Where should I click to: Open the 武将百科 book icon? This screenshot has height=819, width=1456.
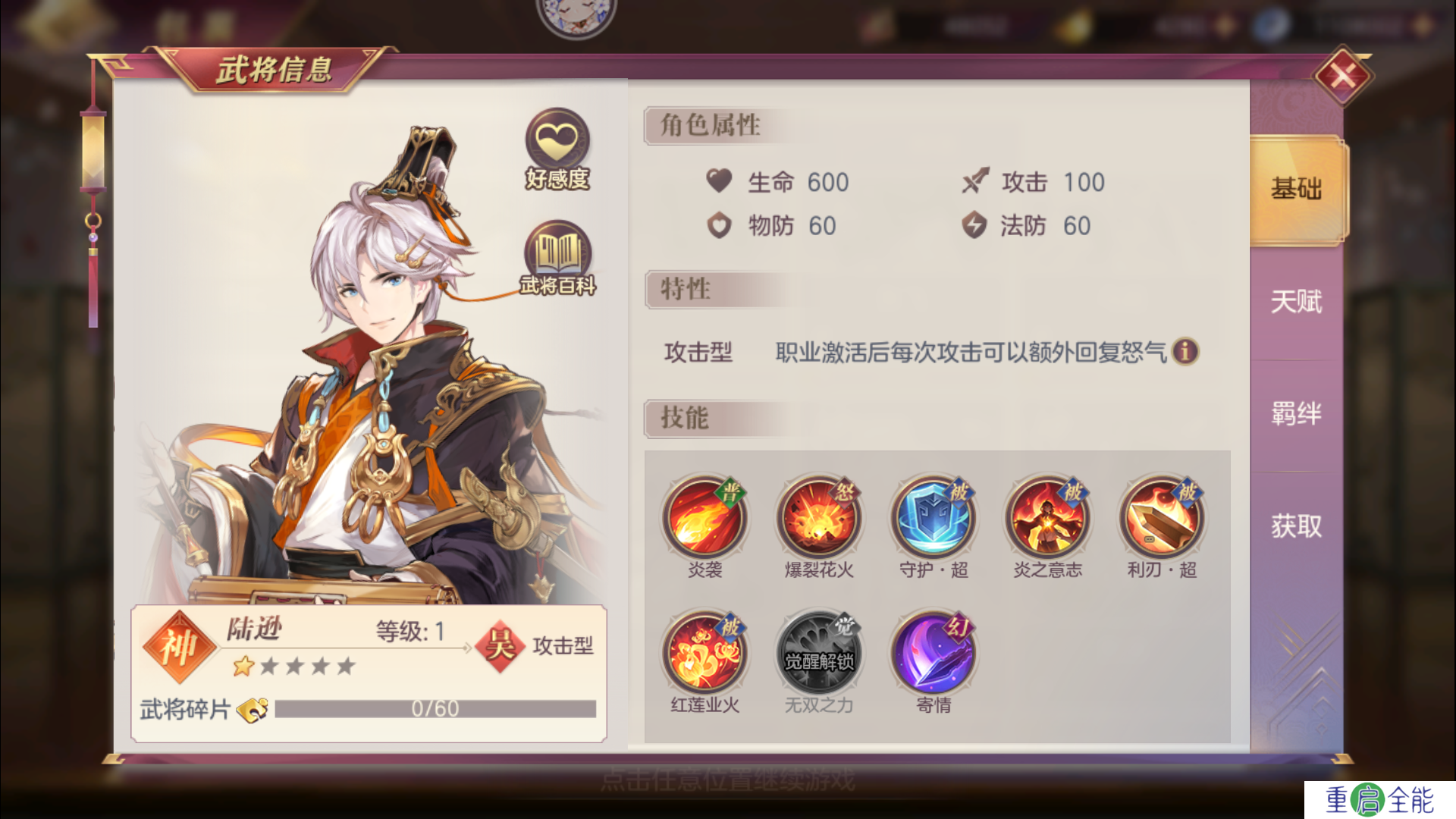pyautogui.click(x=557, y=258)
